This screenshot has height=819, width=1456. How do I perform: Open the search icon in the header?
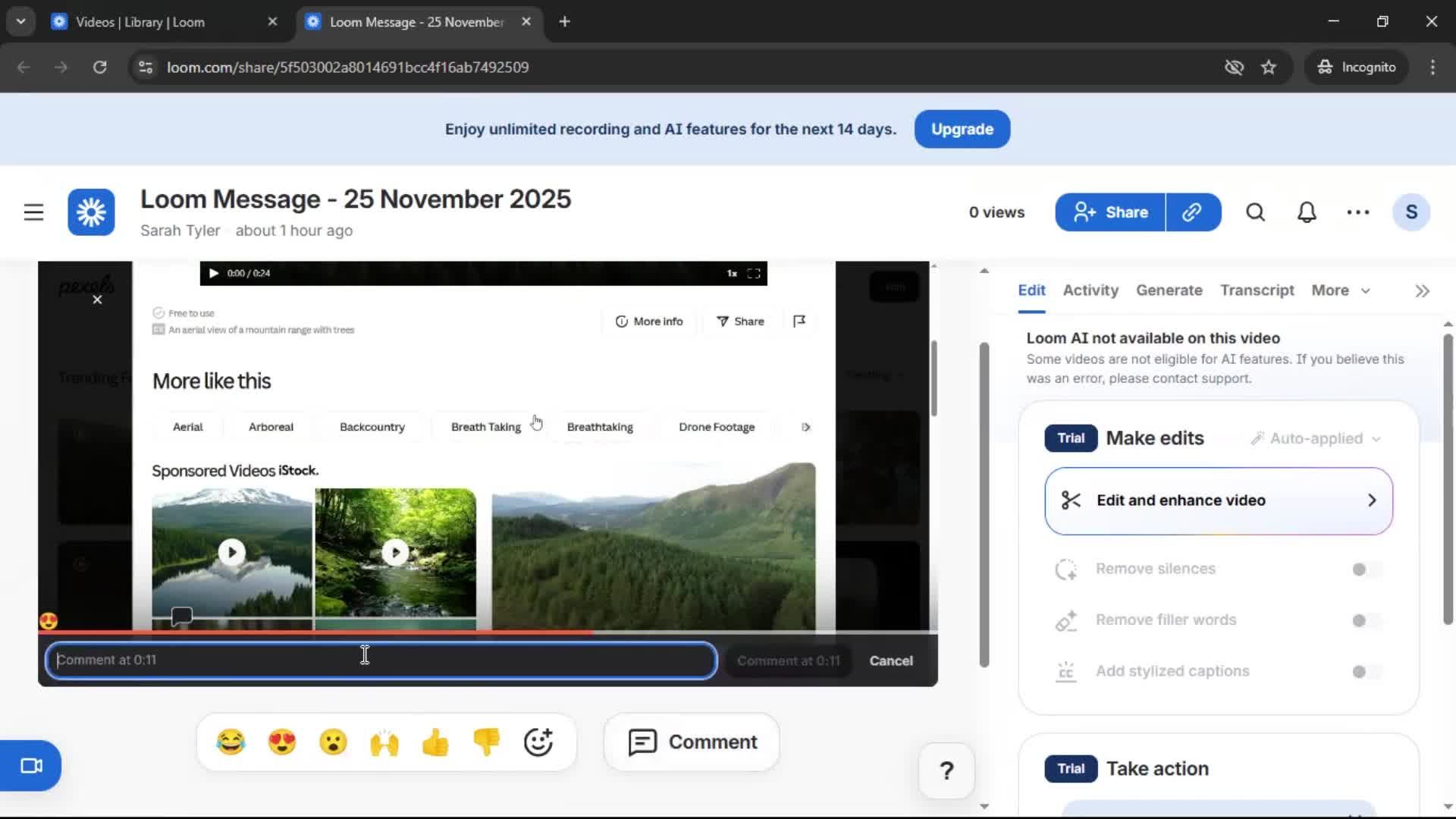coord(1255,212)
